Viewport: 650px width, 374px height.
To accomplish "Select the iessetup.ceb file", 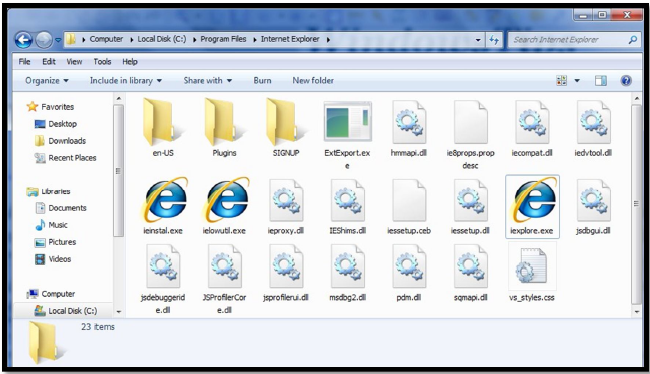I will [x=409, y=207].
